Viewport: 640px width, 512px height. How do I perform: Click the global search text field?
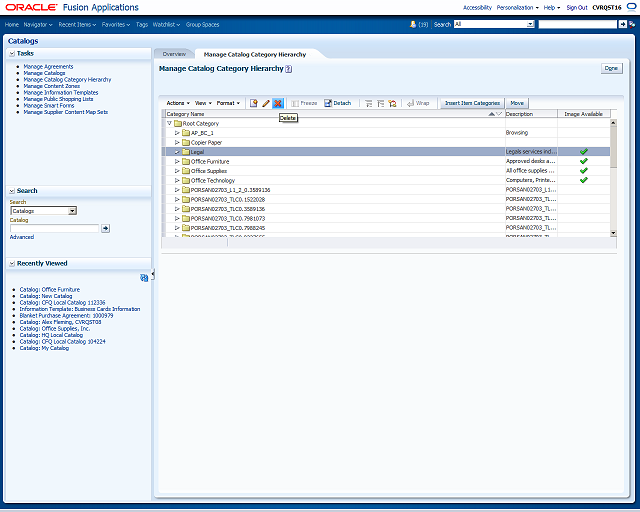578,24
